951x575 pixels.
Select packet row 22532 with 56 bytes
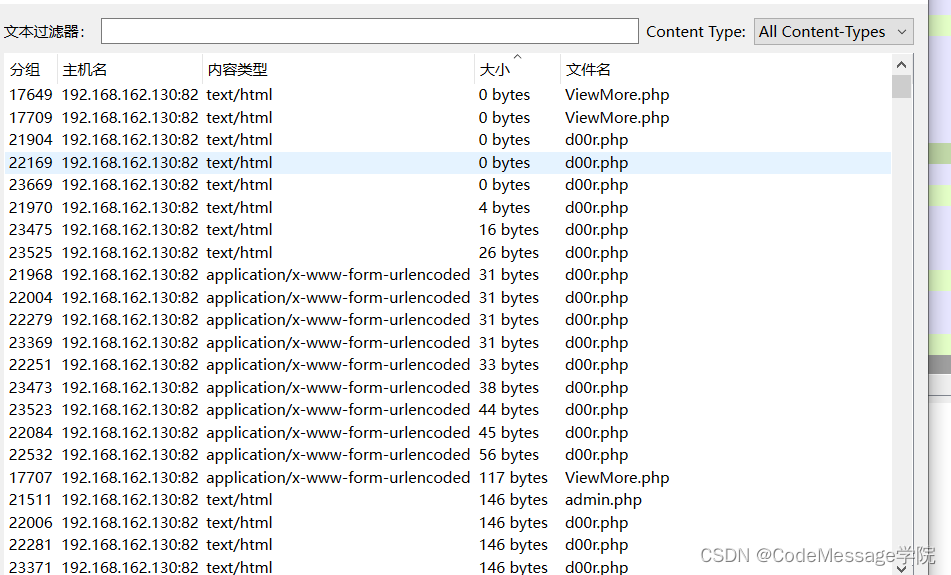pos(448,455)
